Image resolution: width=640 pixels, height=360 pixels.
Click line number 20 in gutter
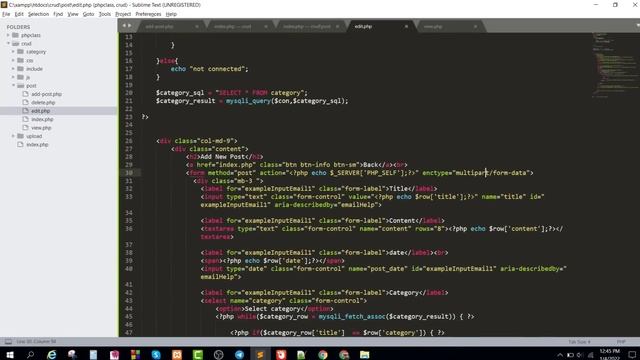click(x=129, y=93)
